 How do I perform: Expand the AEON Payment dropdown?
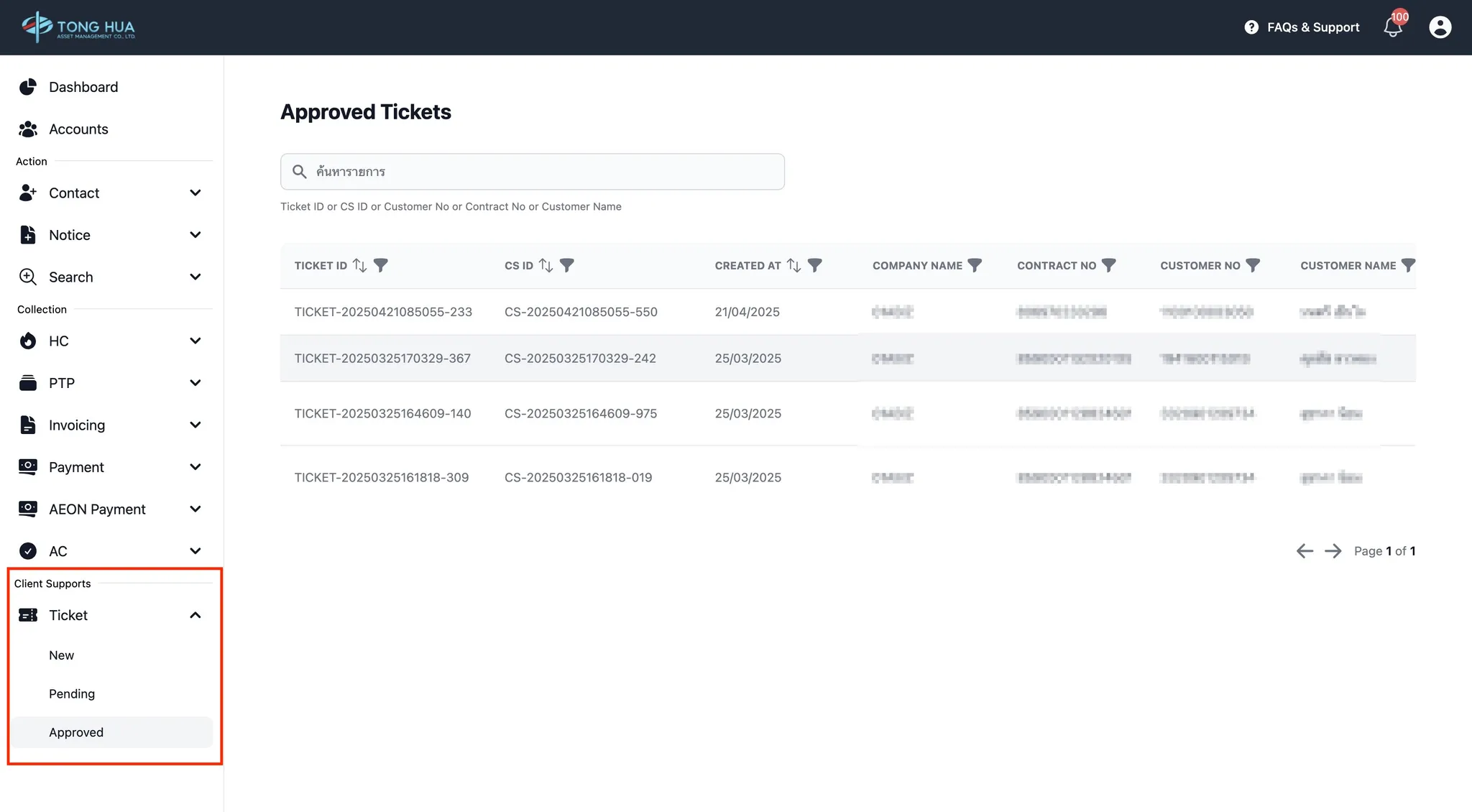click(195, 509)
